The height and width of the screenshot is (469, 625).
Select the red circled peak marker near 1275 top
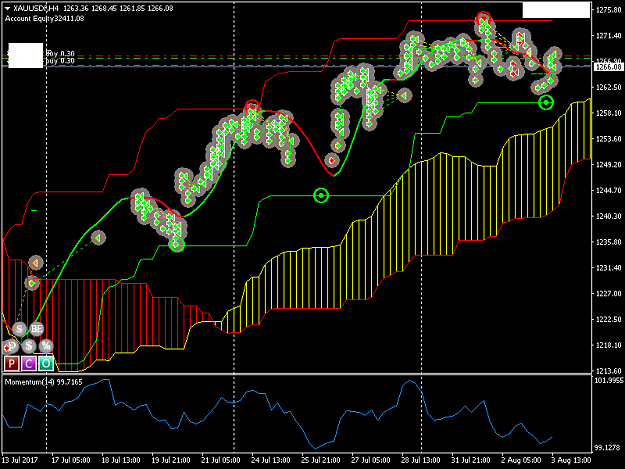click(x=483, y=18)
